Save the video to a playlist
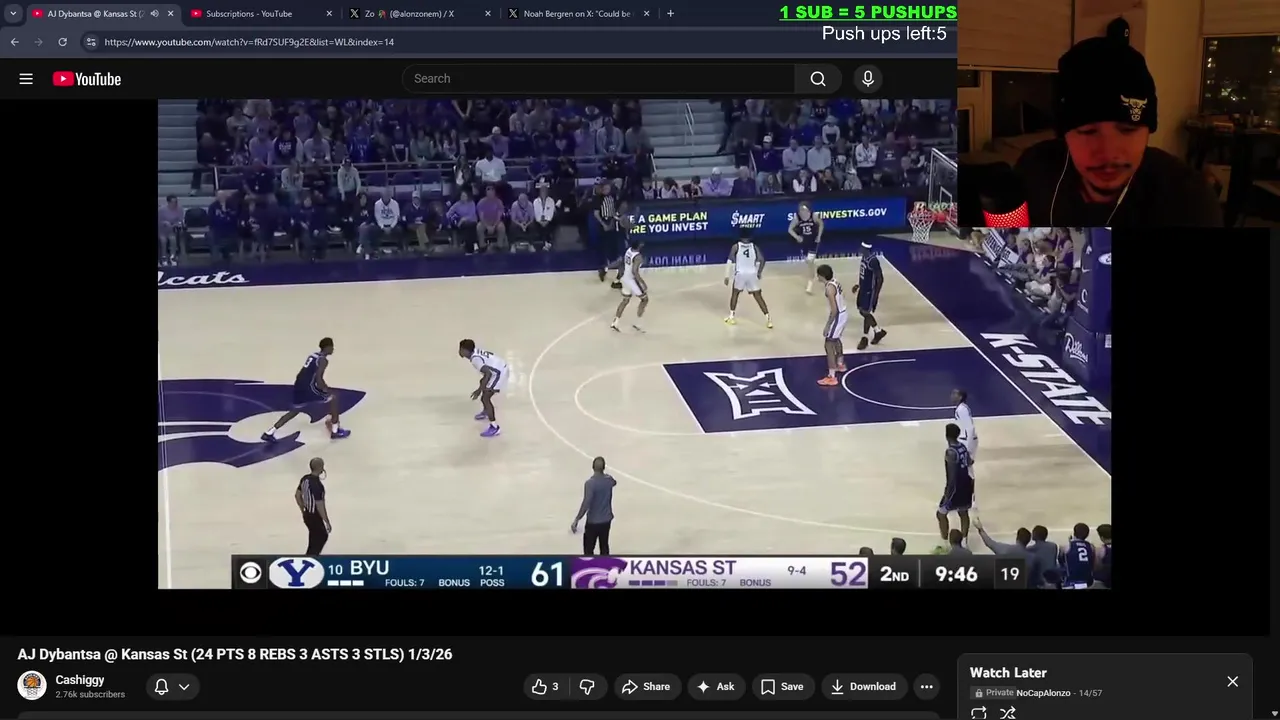 coord(782,687)
